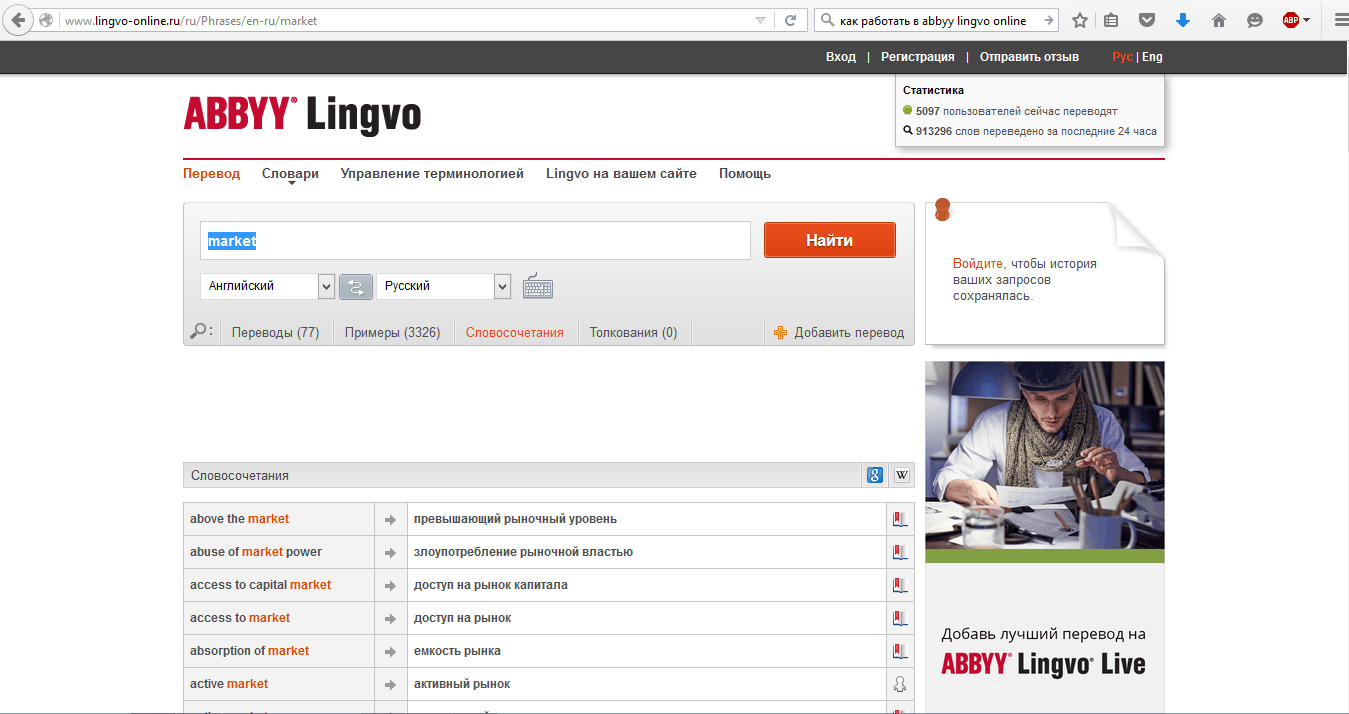Open dictionary icon for 'absorption of market'
The width and height of the screenshot is (1349, 714).
point(900,651)
